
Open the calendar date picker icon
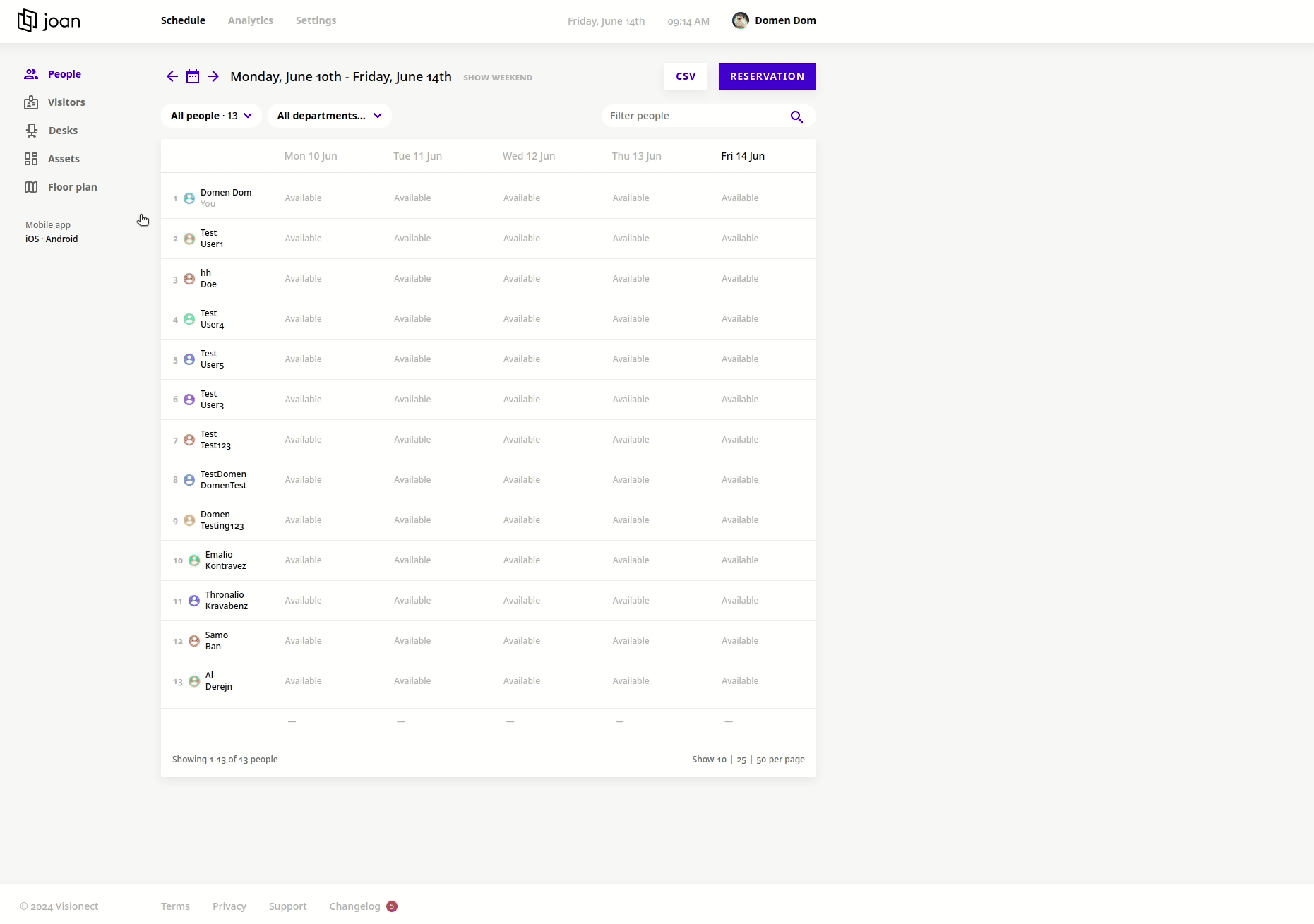[193, 76]
